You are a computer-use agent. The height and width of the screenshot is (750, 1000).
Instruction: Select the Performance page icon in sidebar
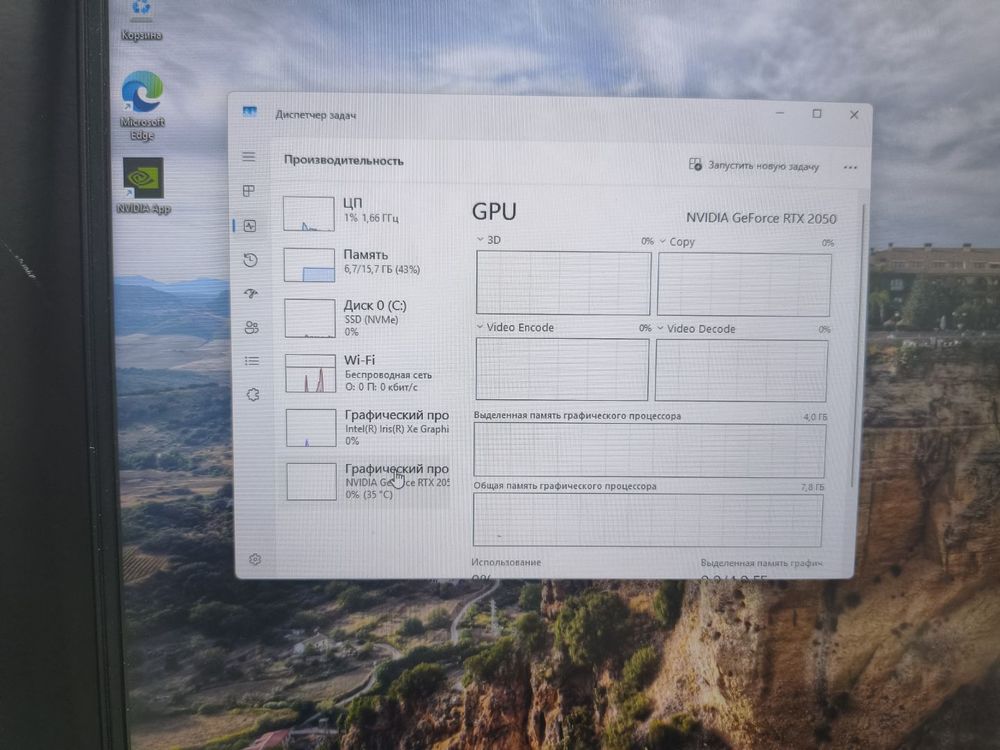pyautogui.click(x=250, y=226)
